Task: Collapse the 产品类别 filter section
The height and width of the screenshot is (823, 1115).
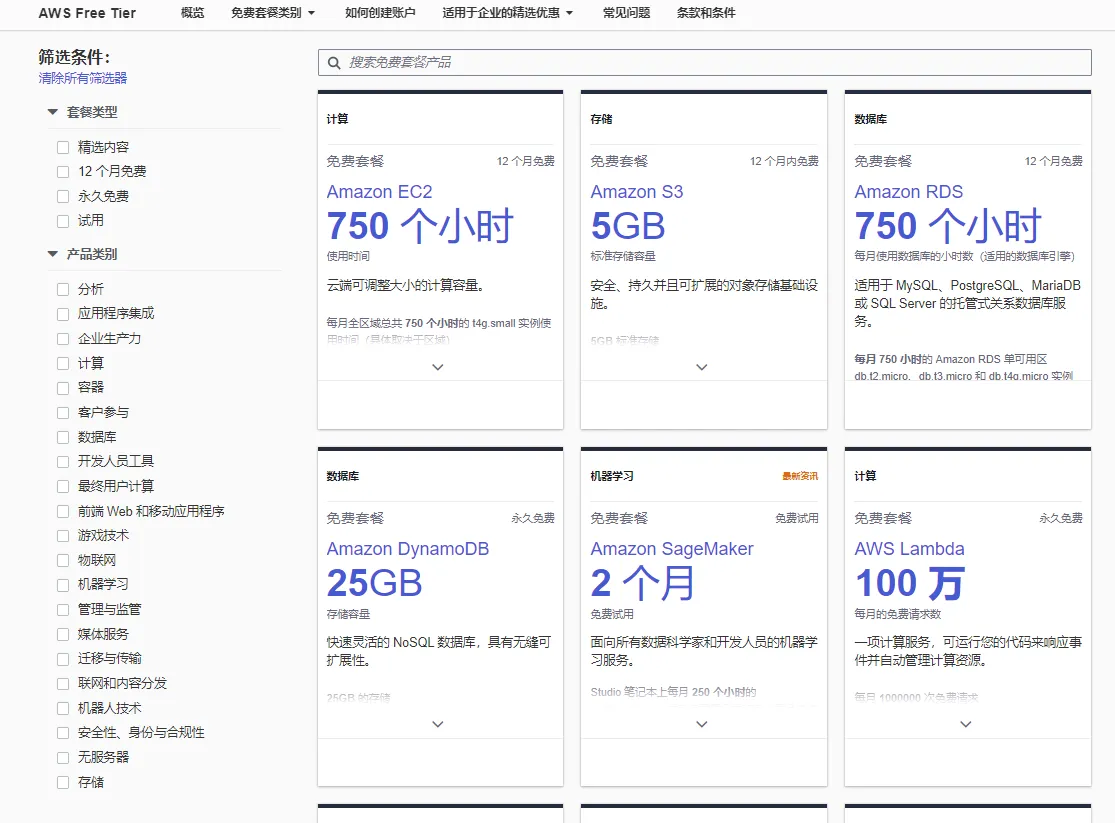Action: click(53, 254)
